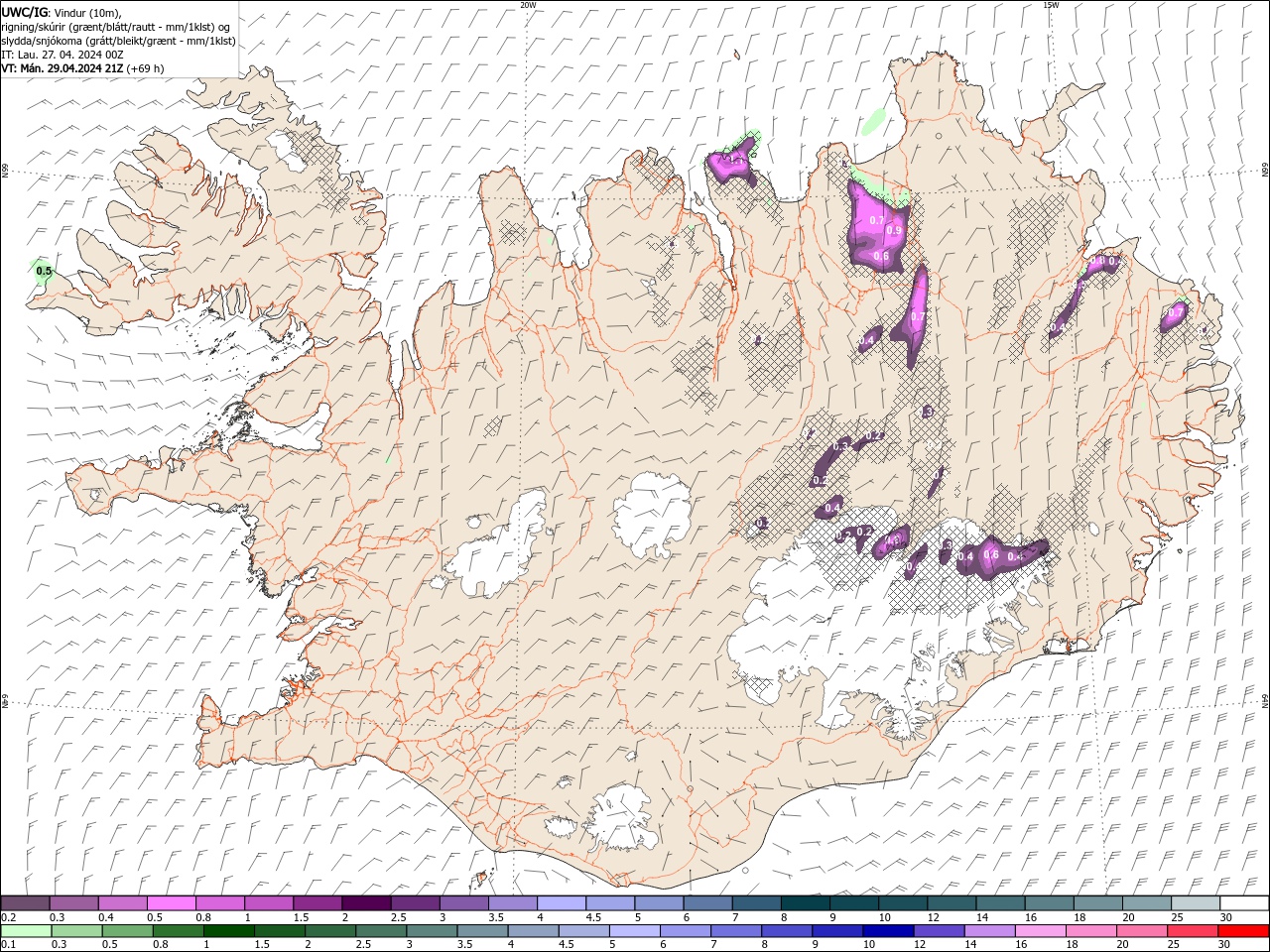
Task: Click the light pink swatch labeled 16, lower legend
Action: click(x=1039, y=931)
